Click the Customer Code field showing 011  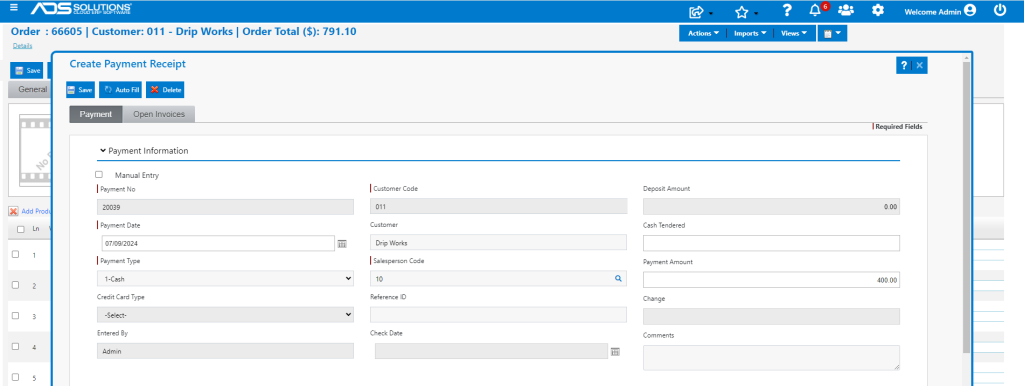point(498,207)
